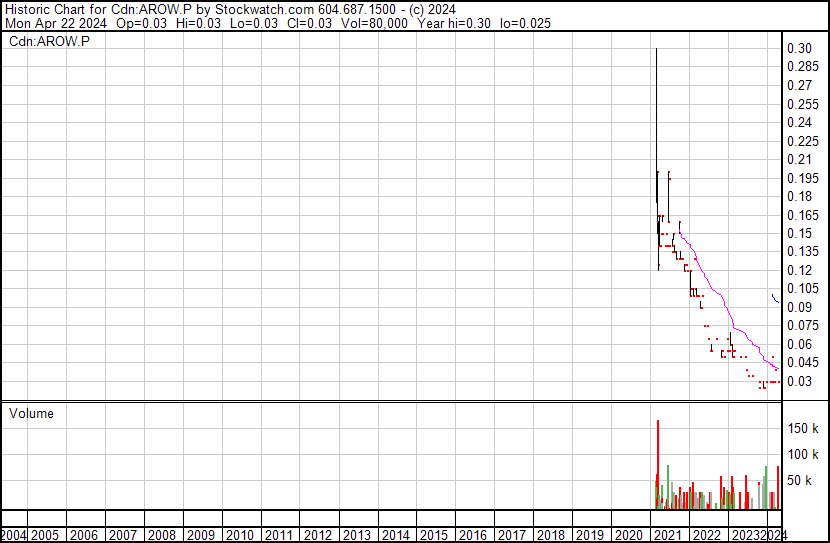This screenshot has height=543, width=830.
Task: Click the short blue line segment near 0.10
Action: pos(776,298)
